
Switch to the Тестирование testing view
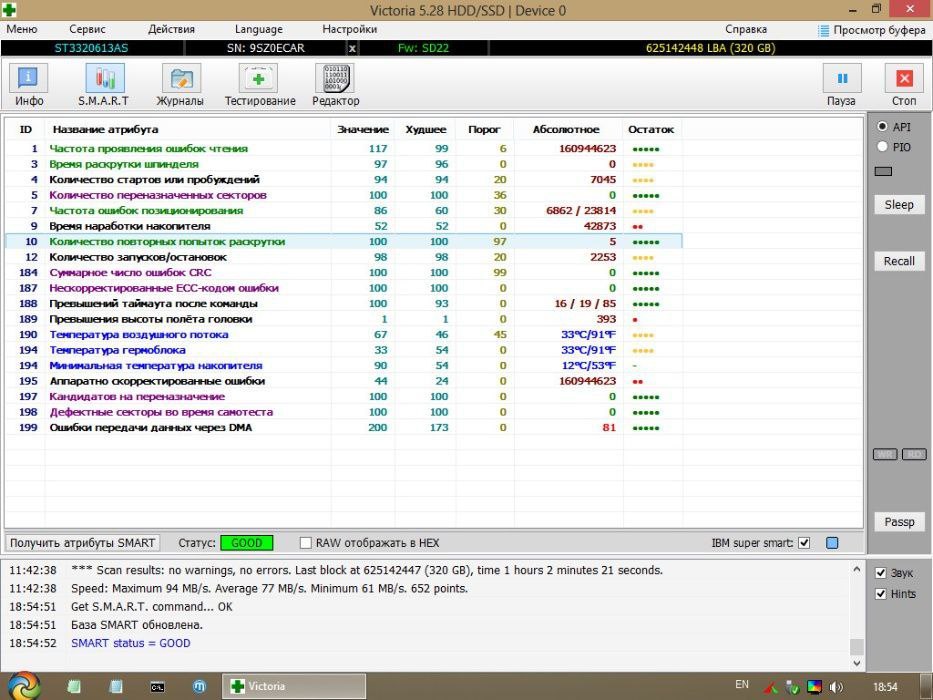pyautogui.click(x=259, y=86)
